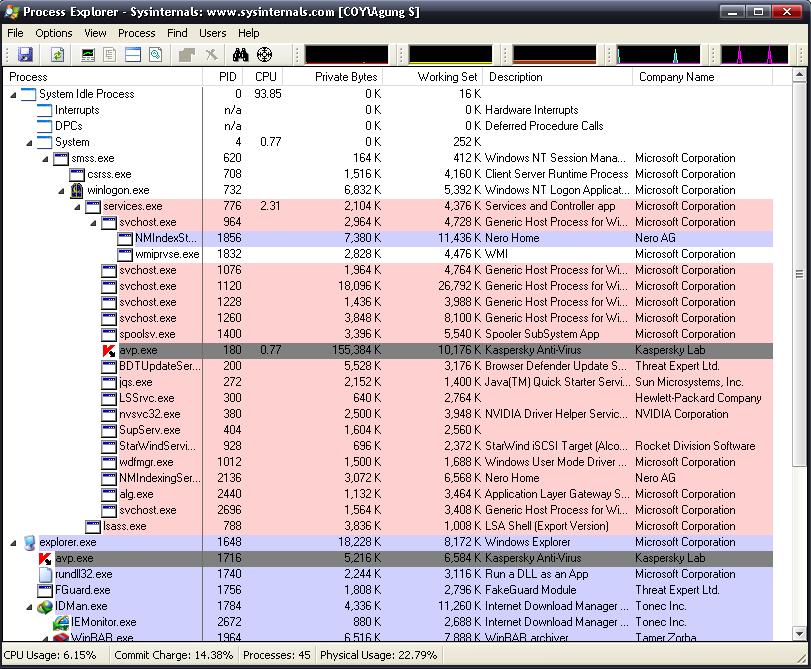Click the binoculars Find Handle icon
Viewport: 811px width, 669px height.
pyautogui.click(x=241, y=55)
